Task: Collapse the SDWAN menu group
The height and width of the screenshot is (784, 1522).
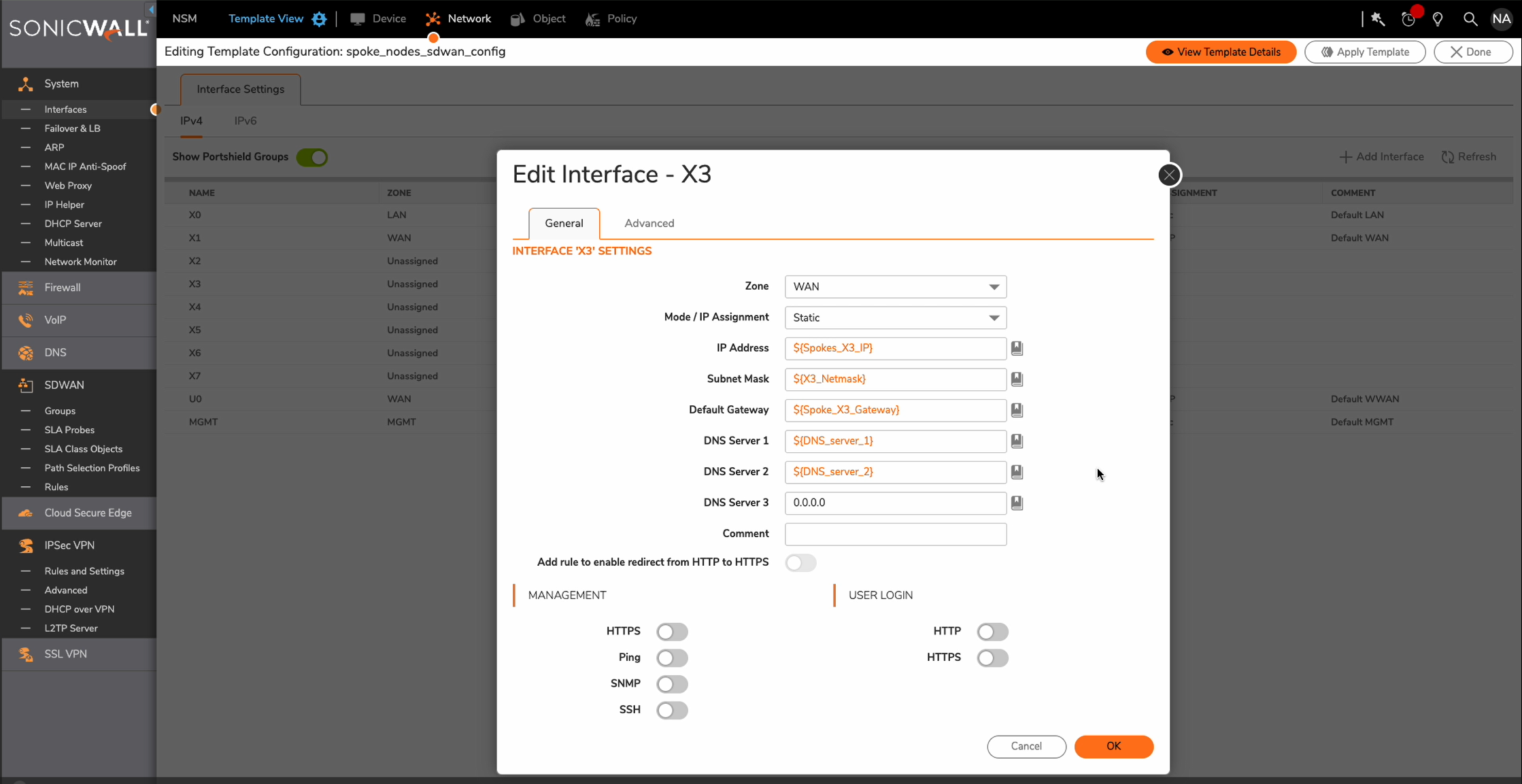Action: [x=79, y=386]
